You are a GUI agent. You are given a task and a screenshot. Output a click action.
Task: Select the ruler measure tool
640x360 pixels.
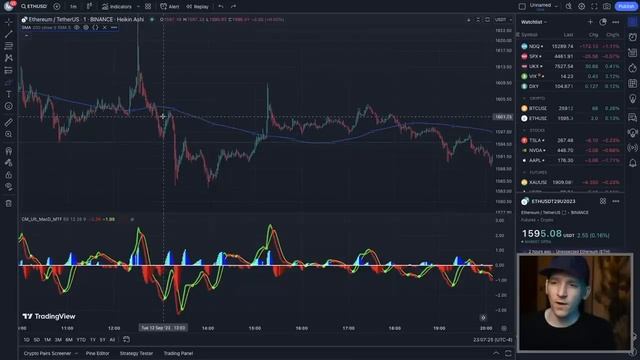pyautogui.click(x=9, y=122)
